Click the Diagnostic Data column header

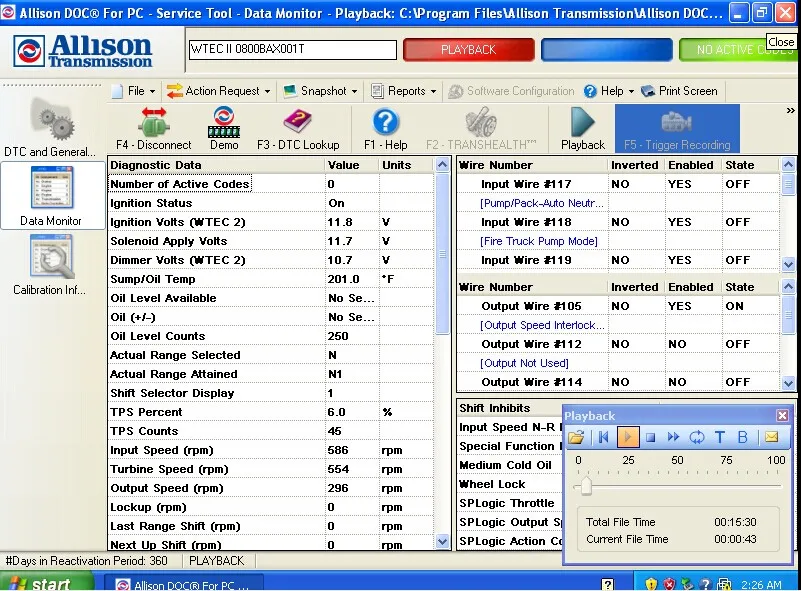(x=217, y=165)
